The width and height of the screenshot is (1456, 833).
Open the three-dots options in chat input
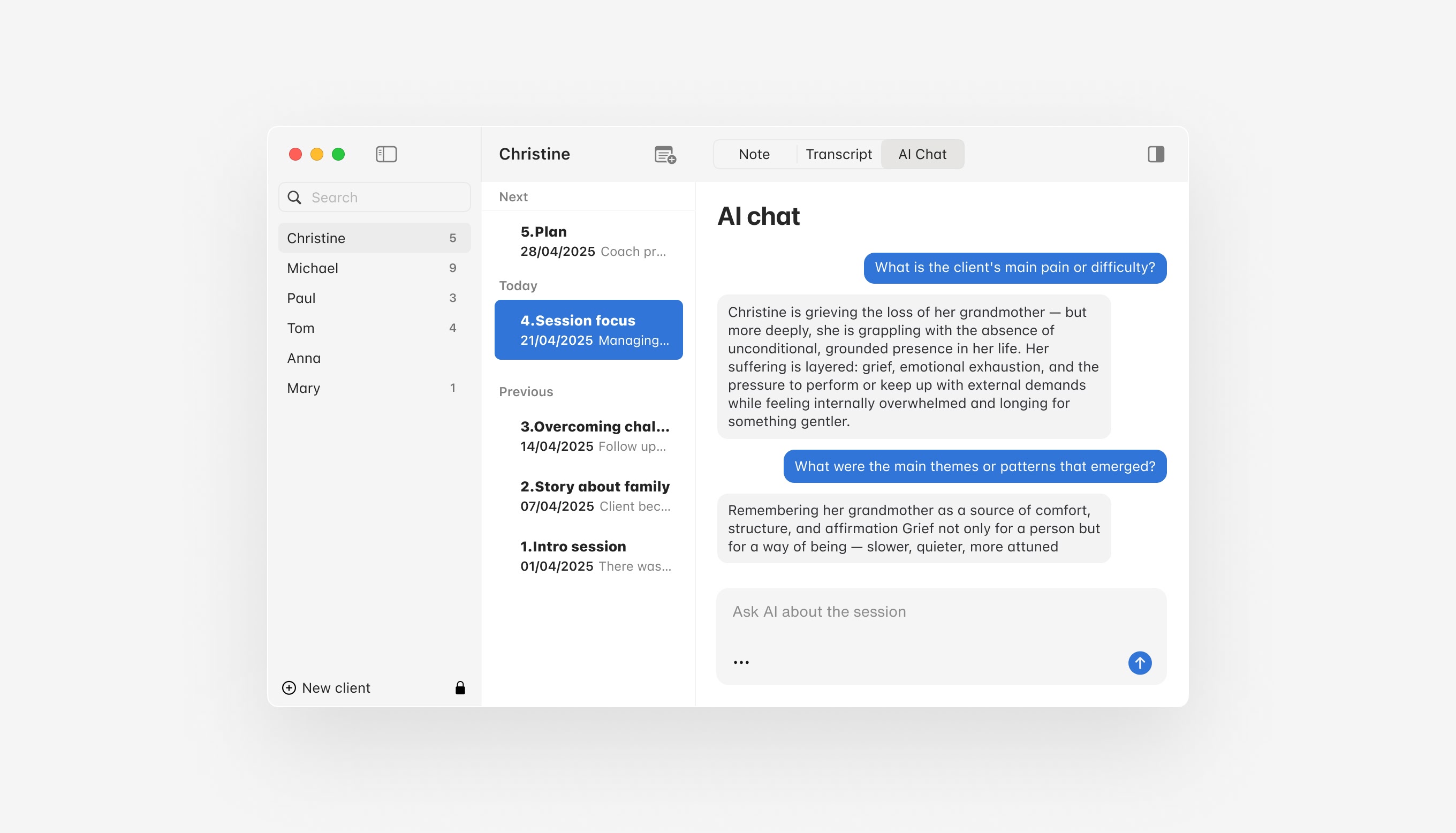tap(741, 663)
